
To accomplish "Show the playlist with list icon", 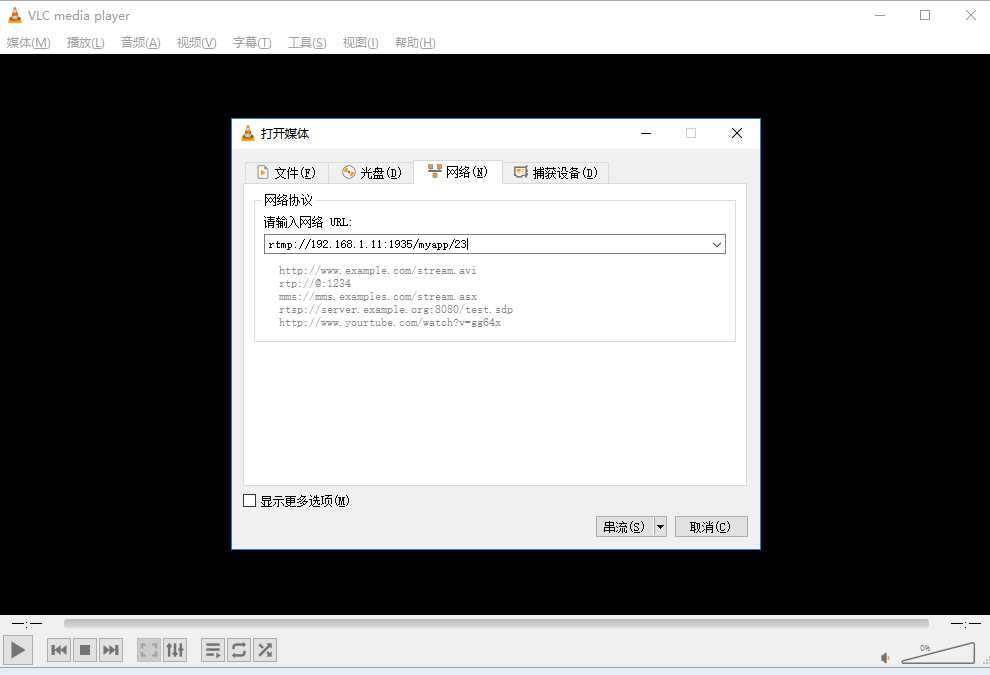I will point(213,650).
